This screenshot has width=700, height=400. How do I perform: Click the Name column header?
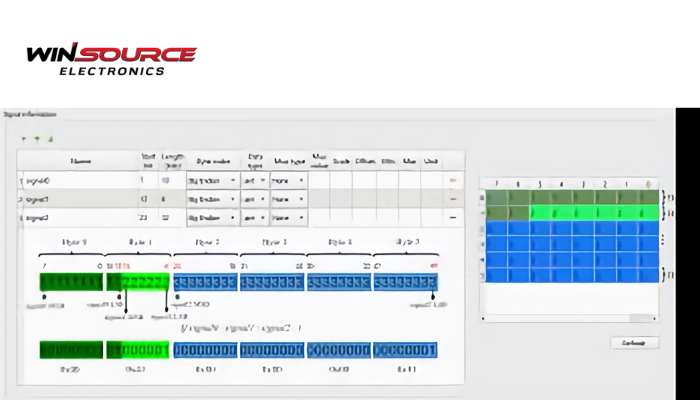pos(80,160)
